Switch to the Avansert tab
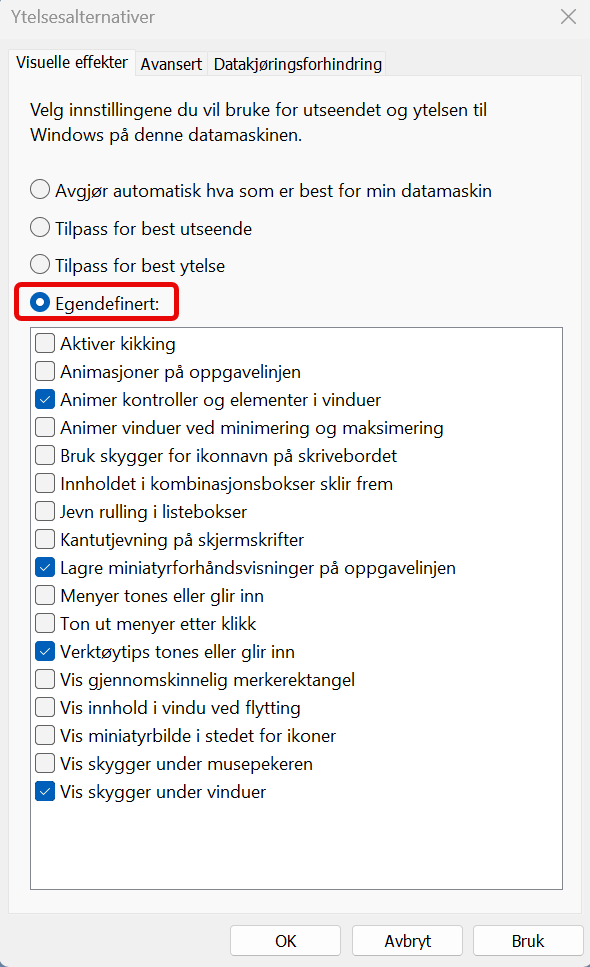This screenshot has height=967, width=590. point(171,63)
